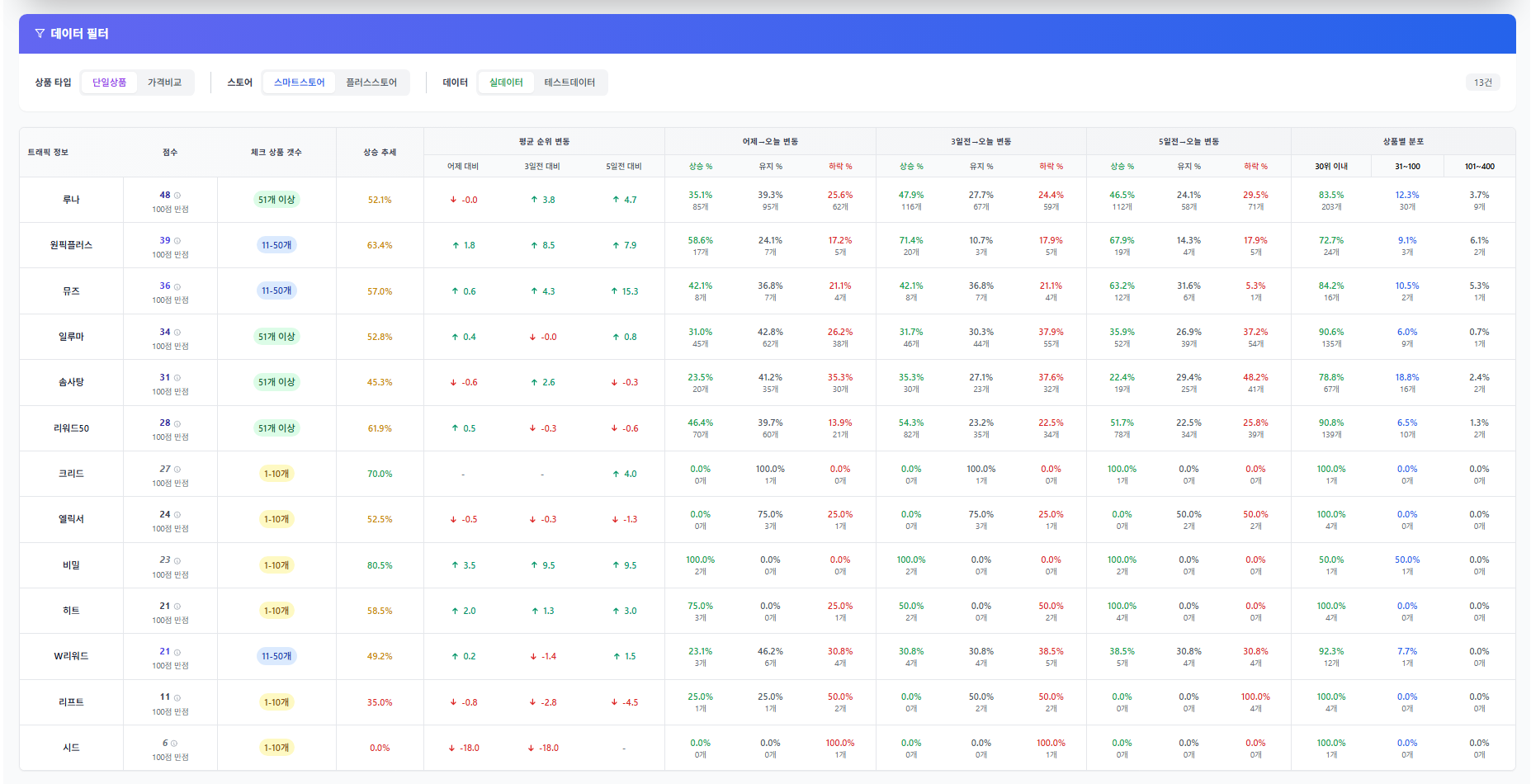Click 15.3 five-day change for 뮤즈

tap(624, 291)
